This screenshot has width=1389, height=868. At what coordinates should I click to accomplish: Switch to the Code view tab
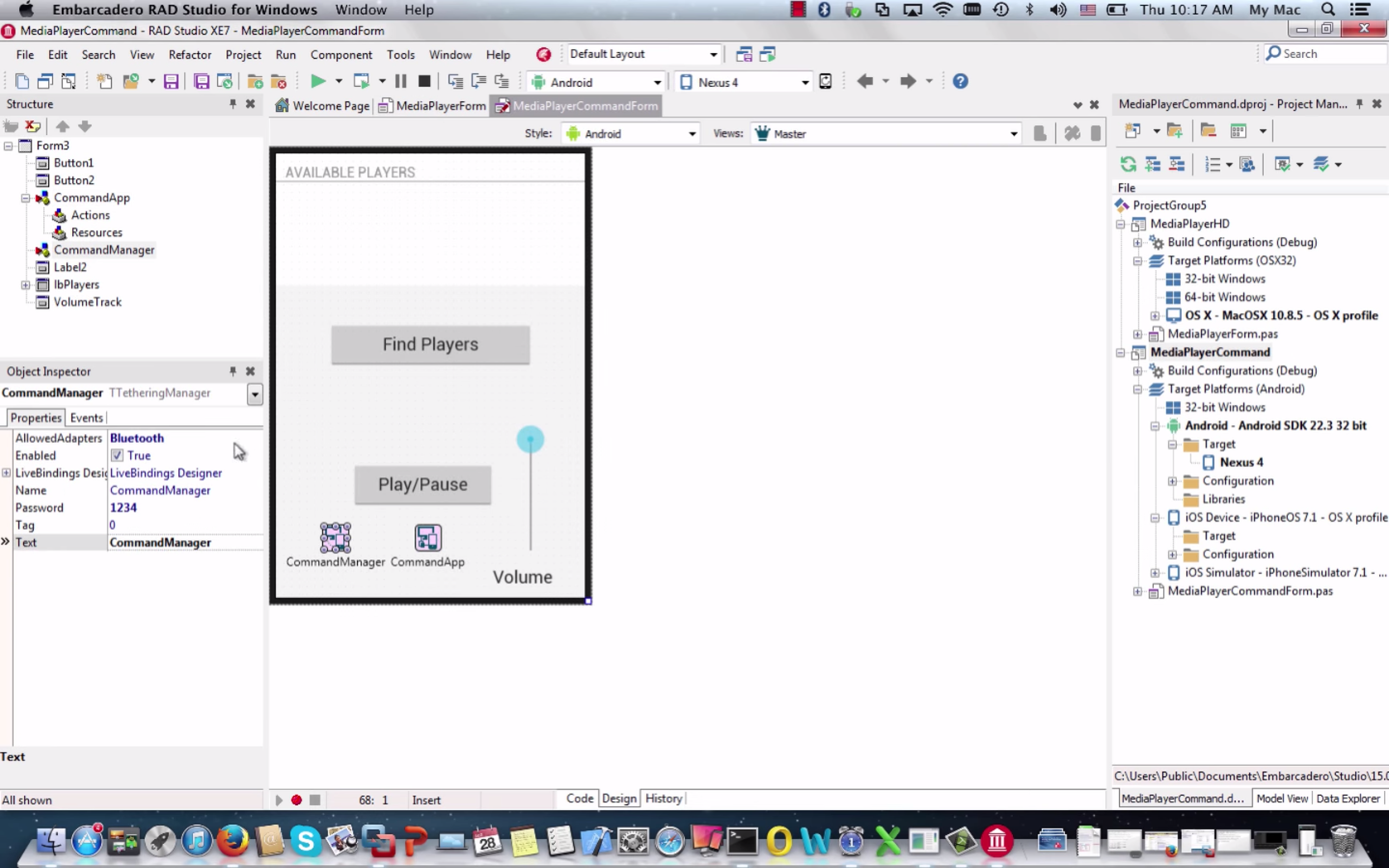[580, 799]
